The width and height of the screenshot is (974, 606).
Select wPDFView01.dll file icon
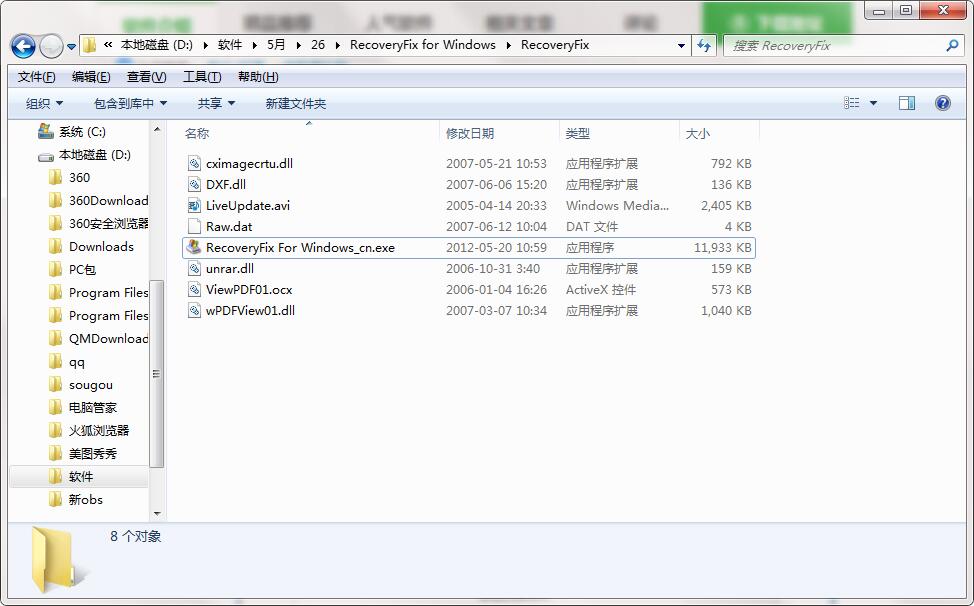194,310
